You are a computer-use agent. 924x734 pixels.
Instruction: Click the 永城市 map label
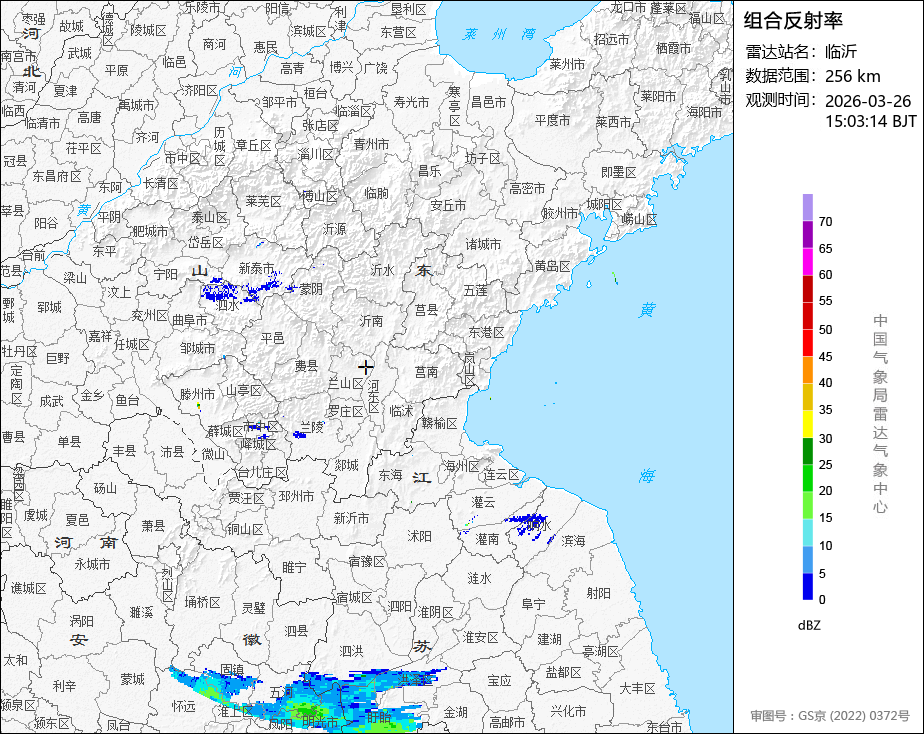pos(92,564)
